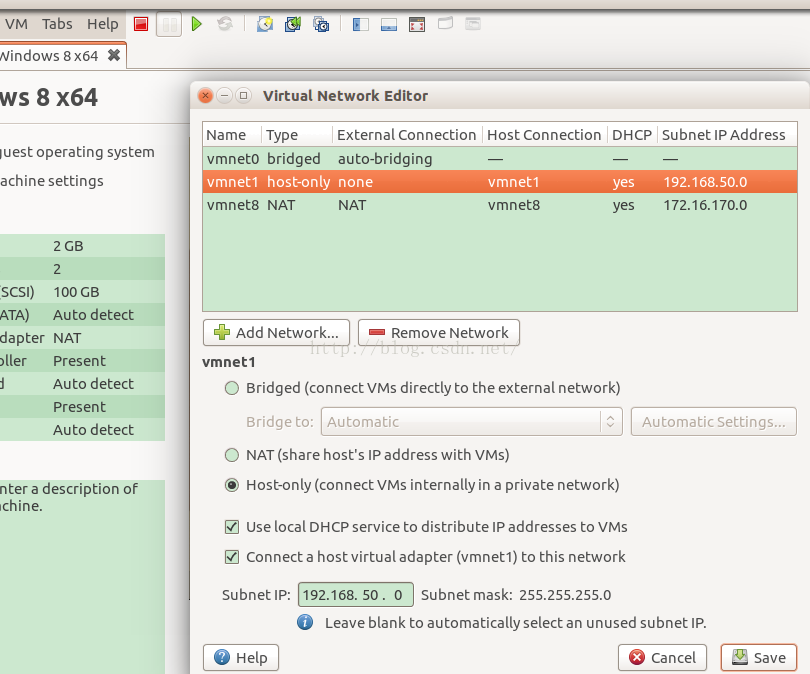Click the red Power Off toolbar icon
The image size is (810, 674).
click(141, 24)
